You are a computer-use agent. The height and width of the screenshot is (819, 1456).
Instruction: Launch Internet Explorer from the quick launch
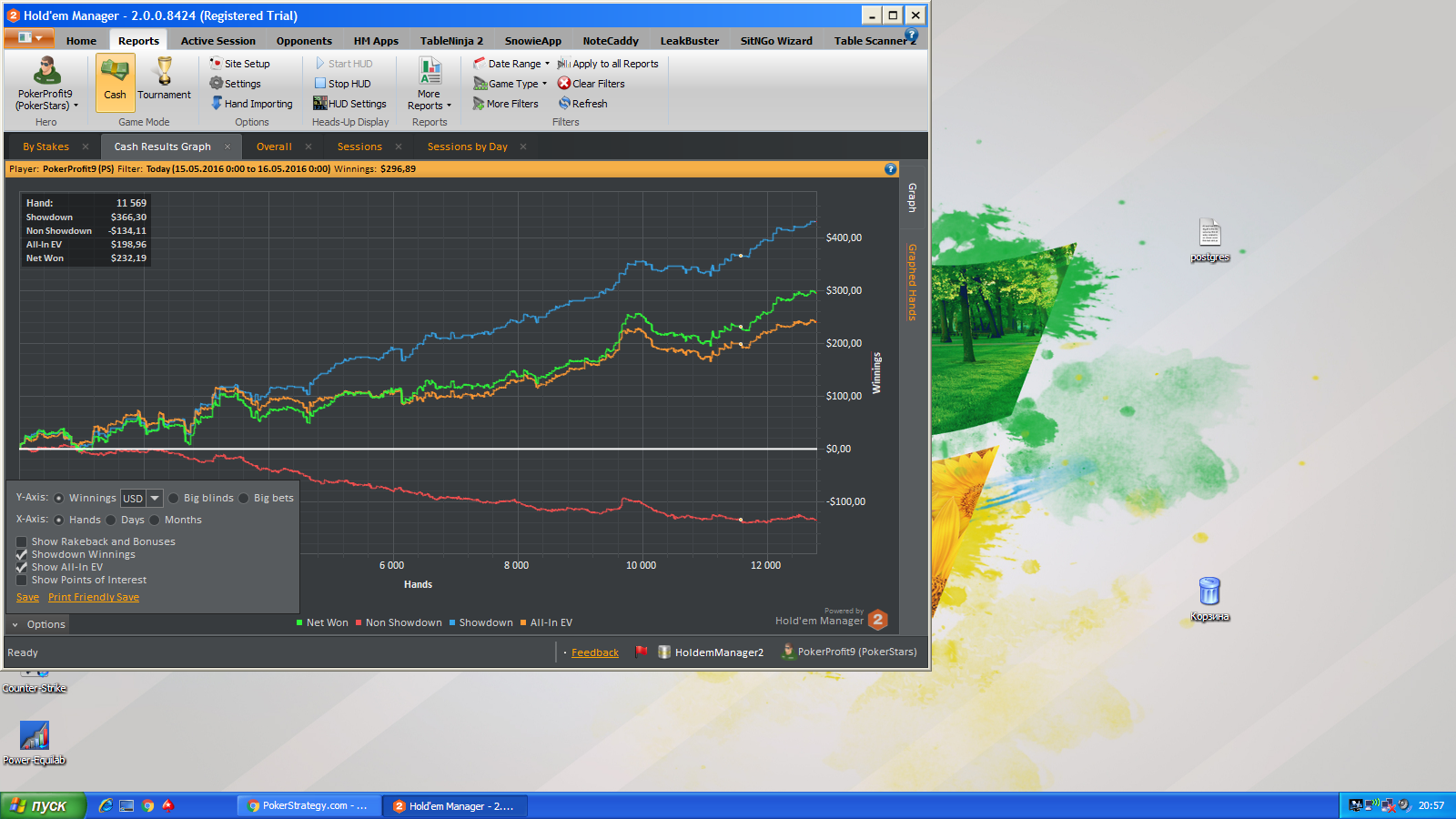(x=106, y=805)
